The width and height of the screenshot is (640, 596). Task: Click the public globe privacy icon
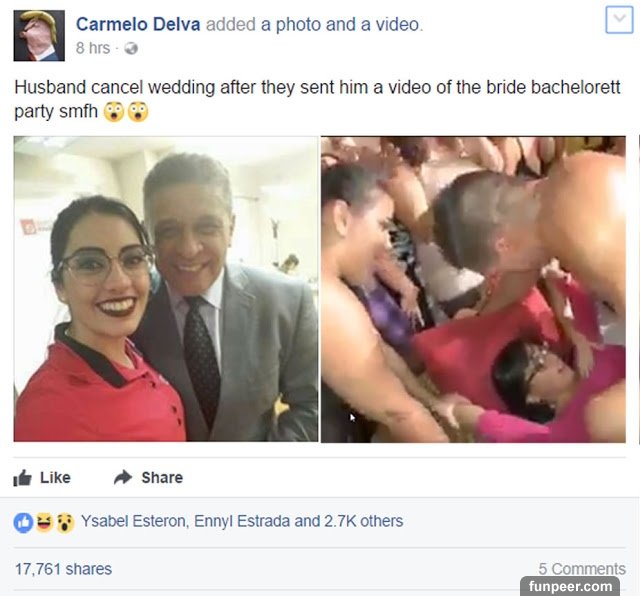tap(131, 49)
